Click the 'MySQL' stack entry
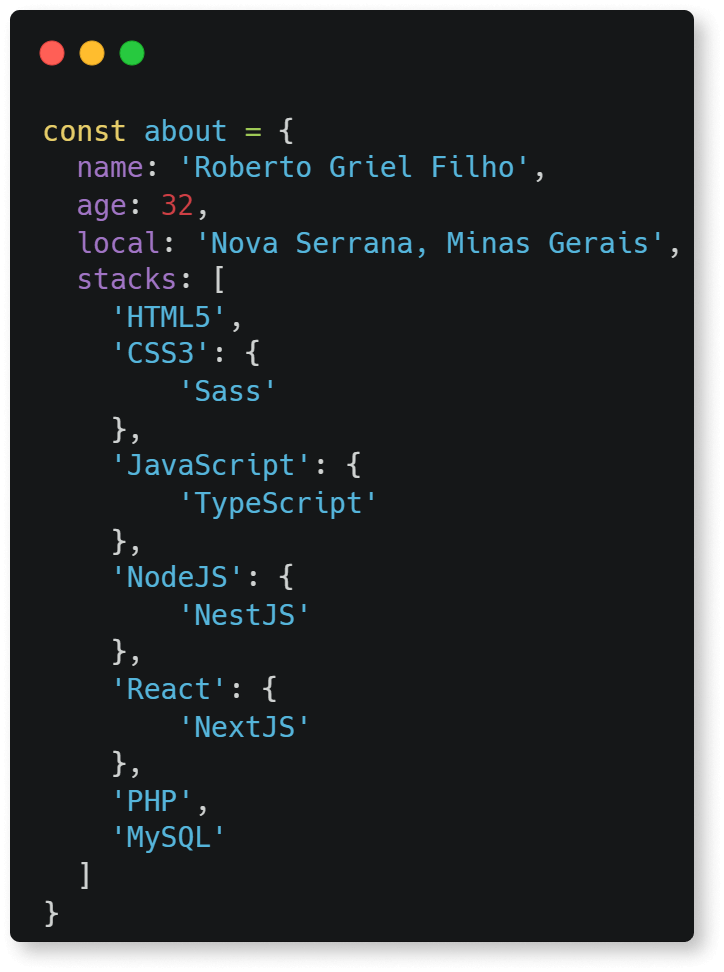Screen dimensions: 724x972 click(x=169, y=839)
